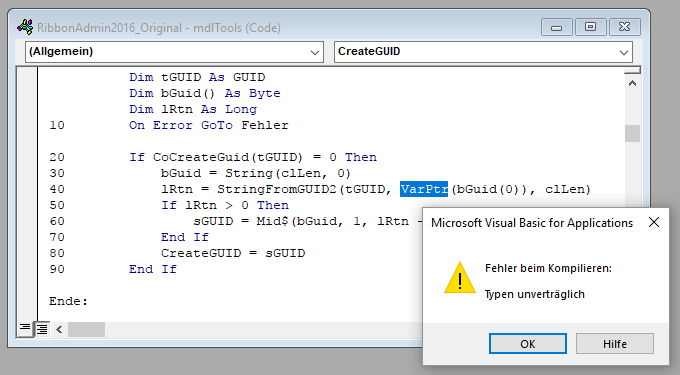Viewport: 680px width, 375px height.
Task: Open the (Allgemein) object dropdown
Action: pos(315,52)
